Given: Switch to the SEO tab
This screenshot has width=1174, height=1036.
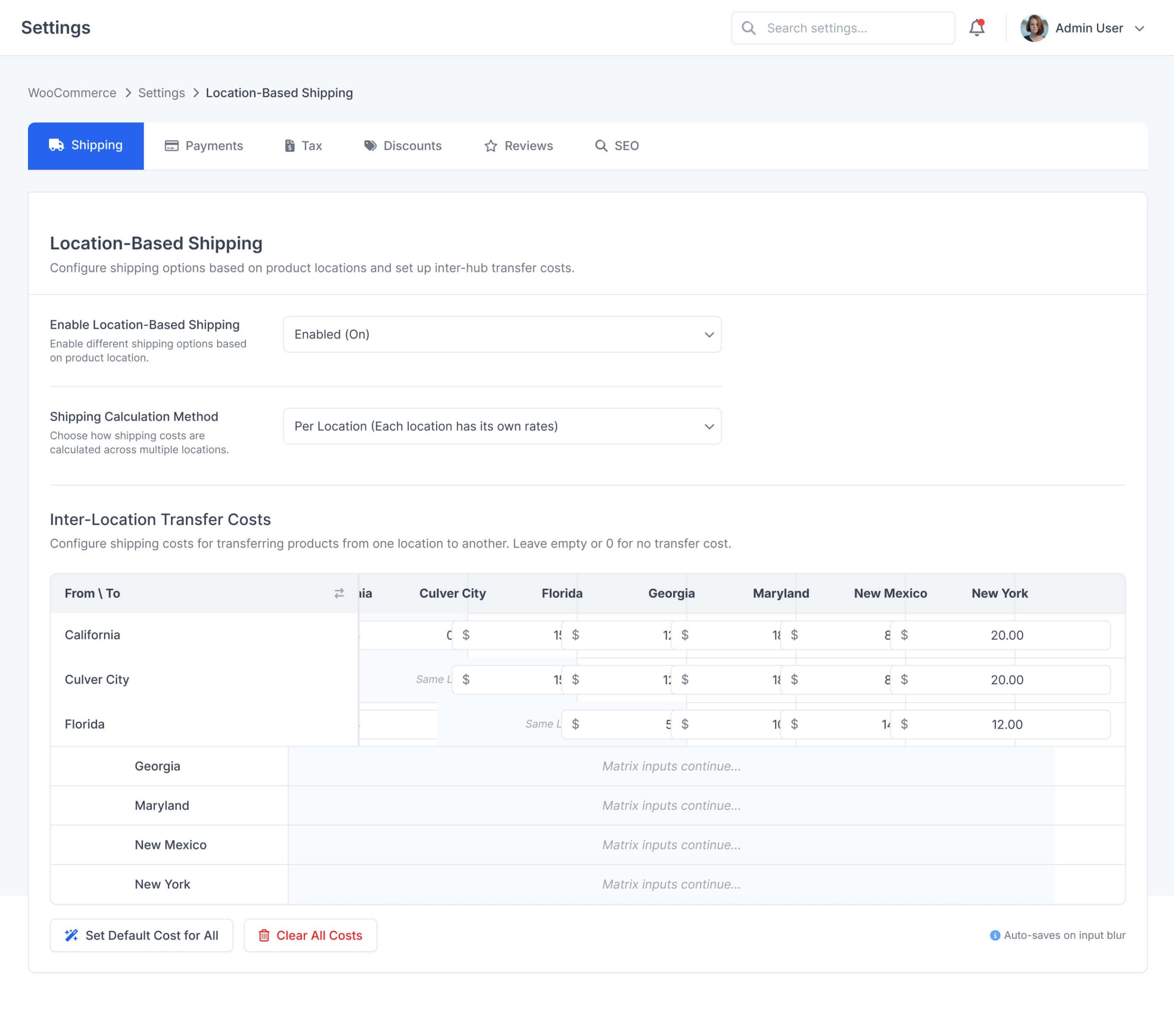Looking at the screenshot, I should coord(617,145).
